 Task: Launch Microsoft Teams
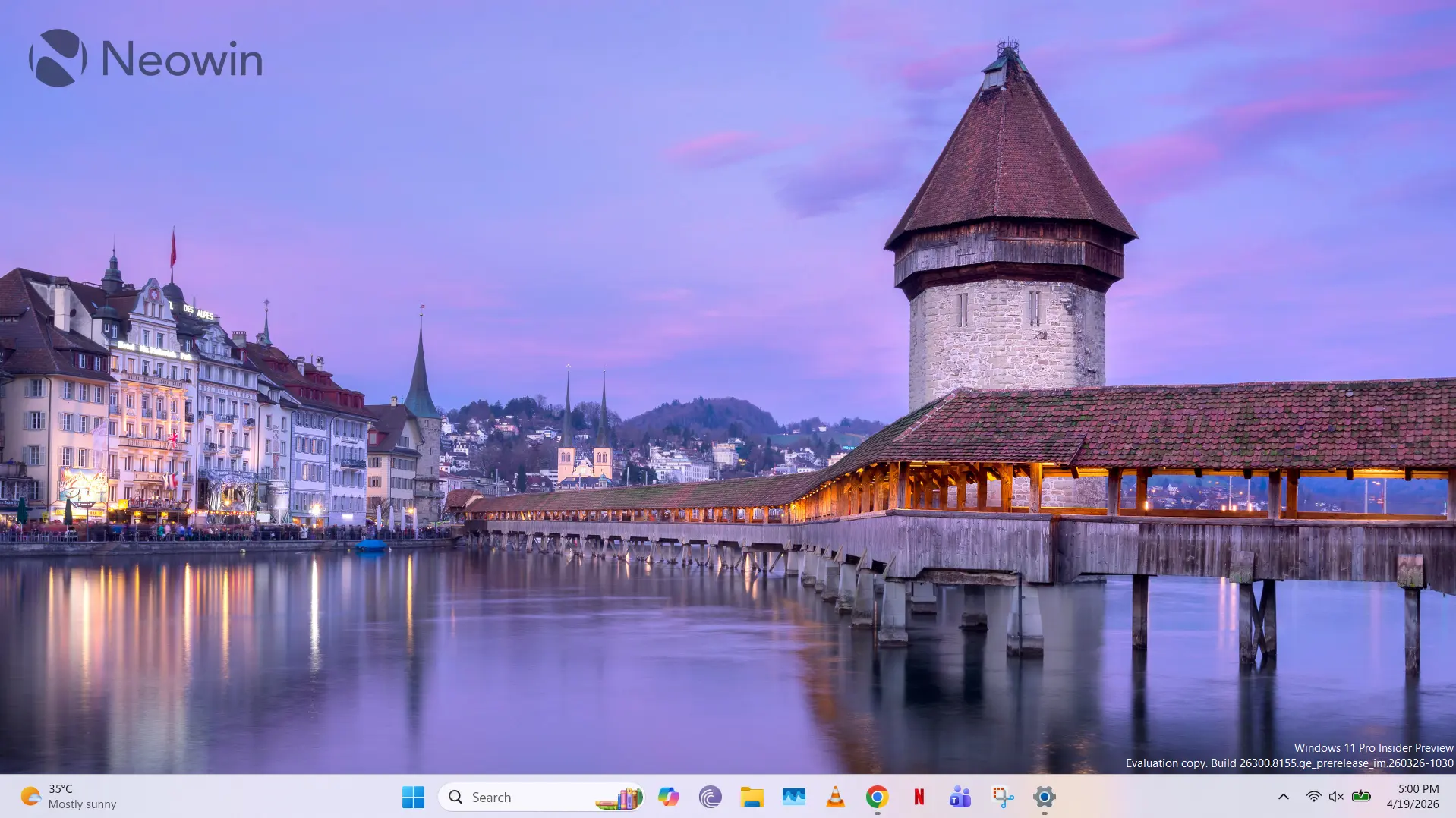960,797
